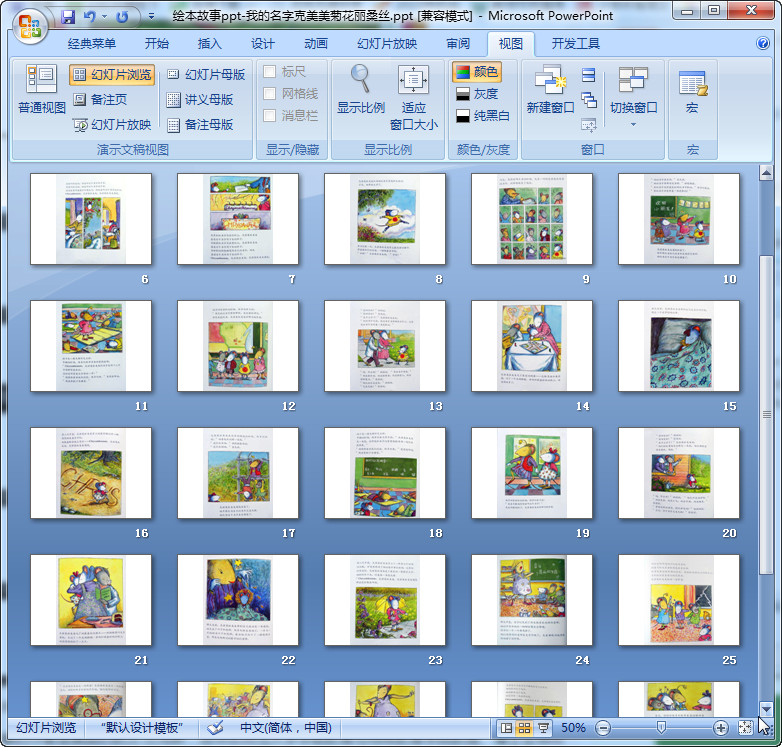The width and height of the screenshot is (782, 747).
Task: Open the undo history dropdown arrow
Action: pyautogui.click(x=104, y=16)
